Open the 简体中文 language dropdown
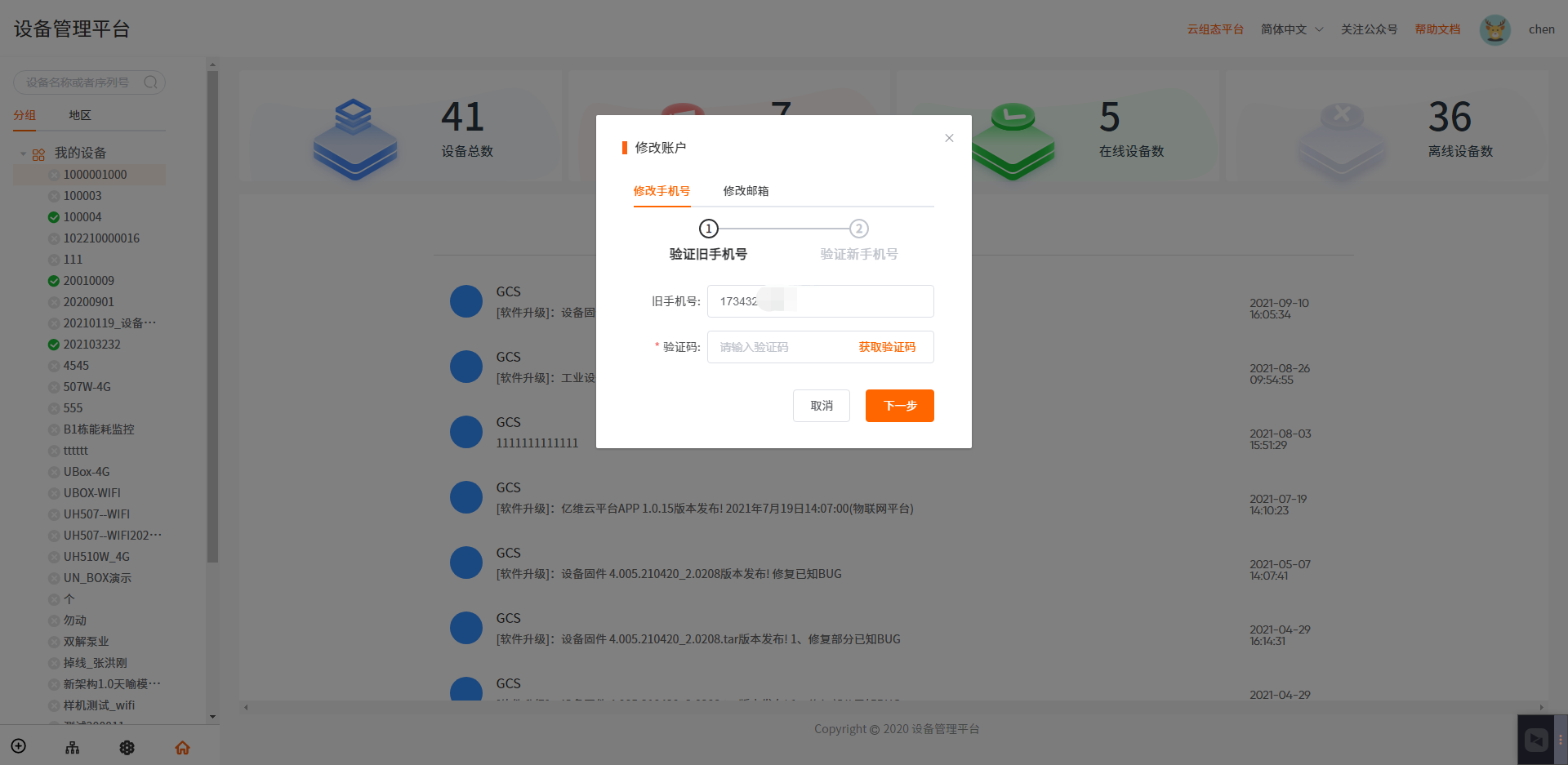Image resolution: width=1568 pixels, height=765 pixels. 1292,29
